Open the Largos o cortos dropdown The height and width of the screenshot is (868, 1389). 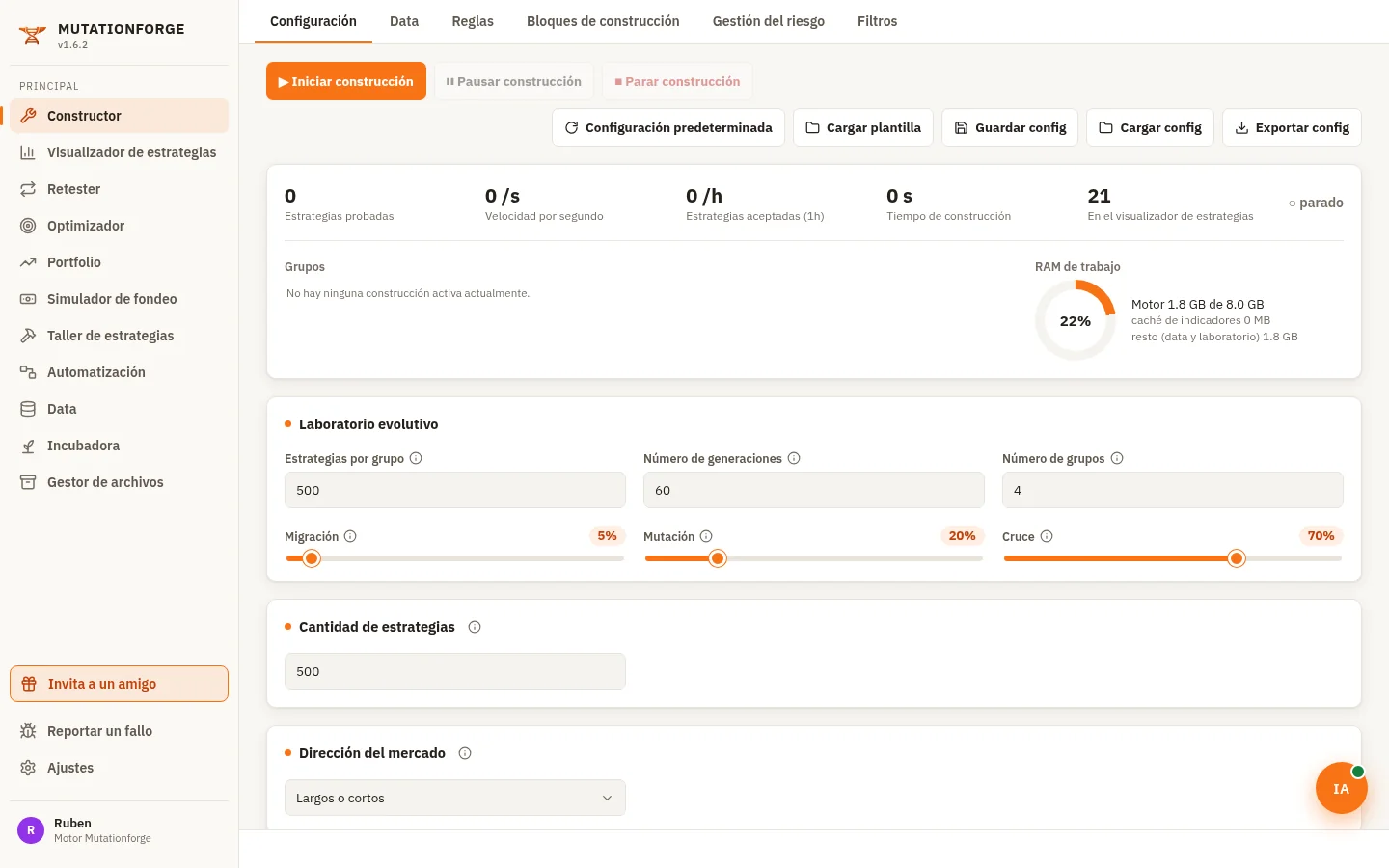coord(455,798)
